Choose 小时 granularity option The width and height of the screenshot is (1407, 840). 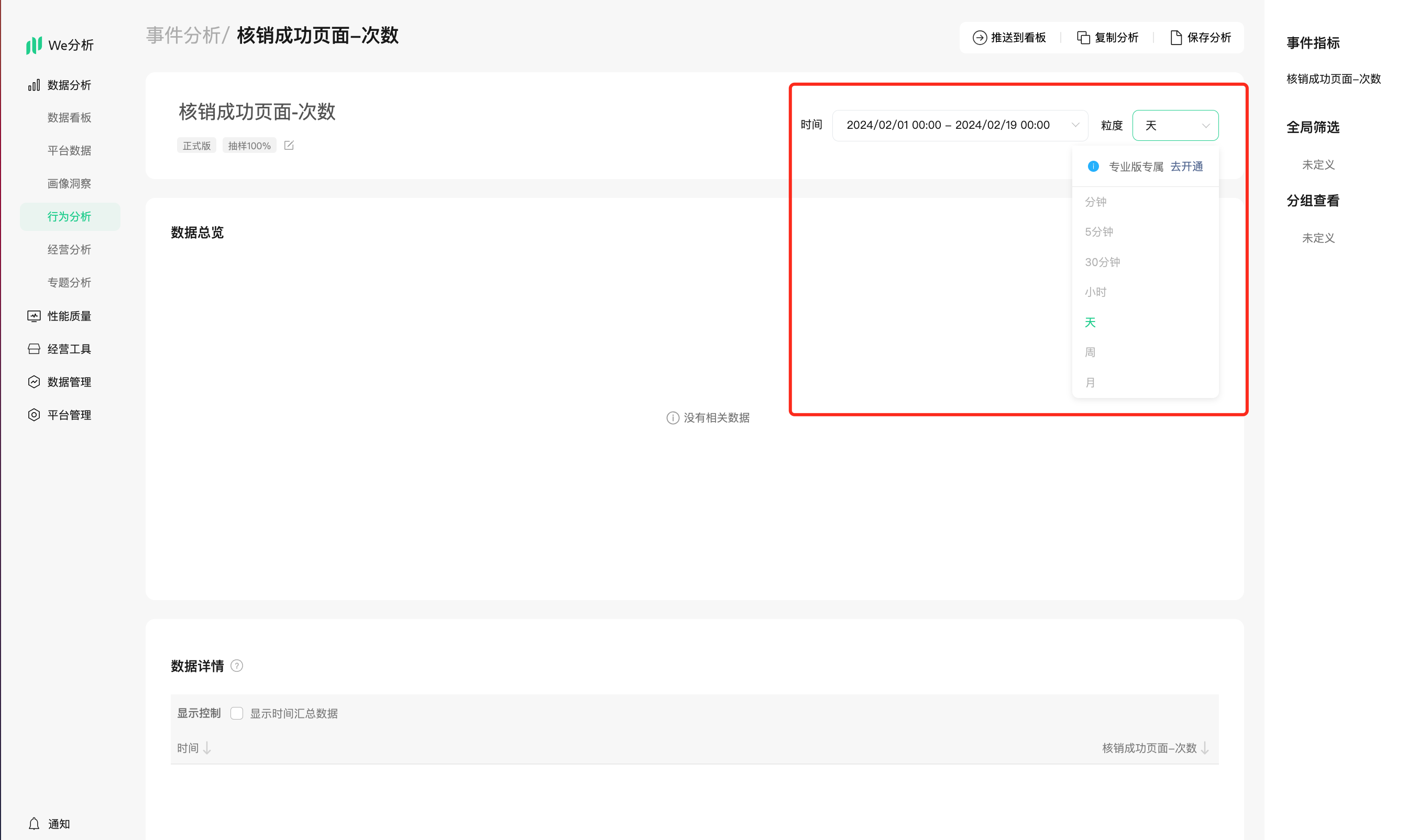coord(1095,292)
